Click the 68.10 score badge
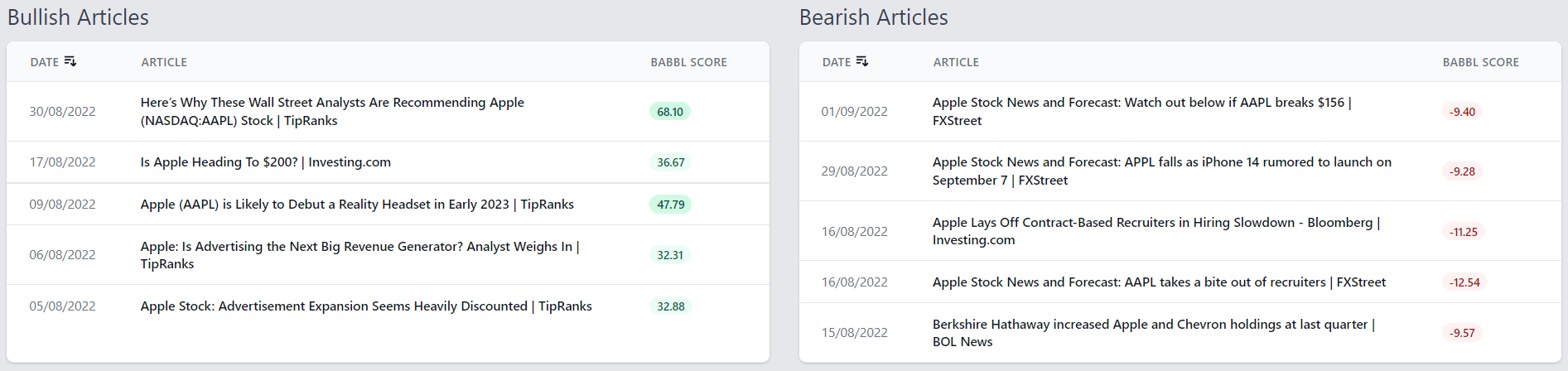The image size is (1568, 371). tap(670, 112)
